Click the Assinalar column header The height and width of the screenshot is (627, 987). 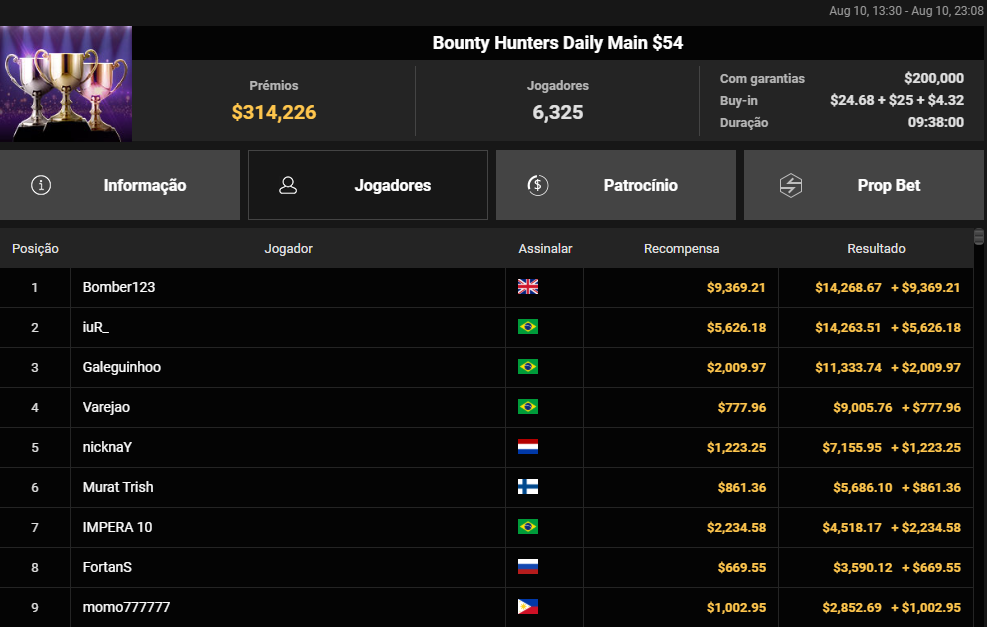(x=545, y=249)
